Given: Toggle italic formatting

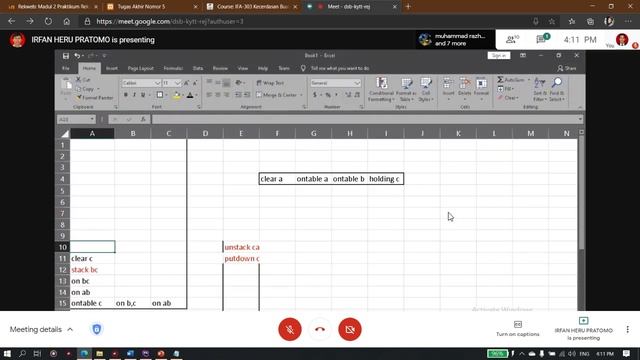Looking at the screenshot, I should coord(134,95).
